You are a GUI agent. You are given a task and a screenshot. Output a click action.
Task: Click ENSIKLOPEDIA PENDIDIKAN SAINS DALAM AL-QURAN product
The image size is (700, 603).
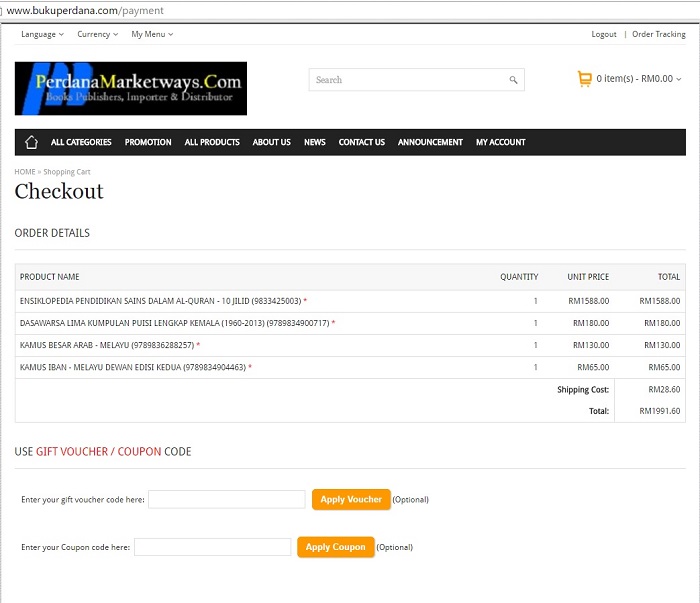(x=160, y=301)
